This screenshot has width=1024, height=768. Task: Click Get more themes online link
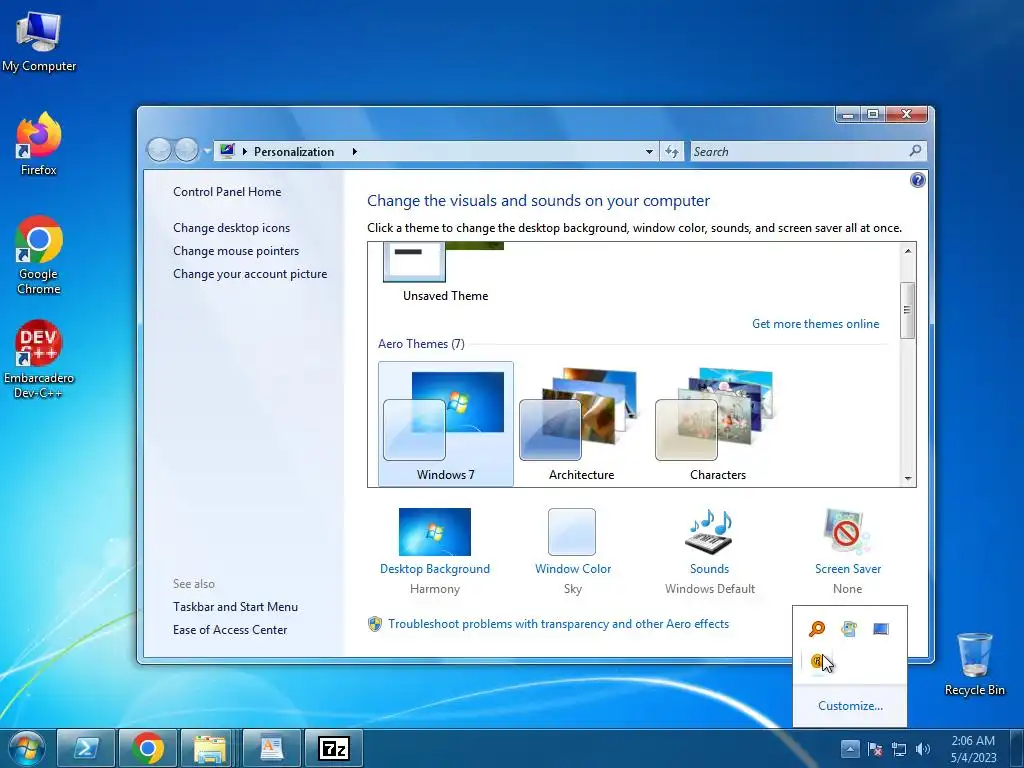coord(815,324)
